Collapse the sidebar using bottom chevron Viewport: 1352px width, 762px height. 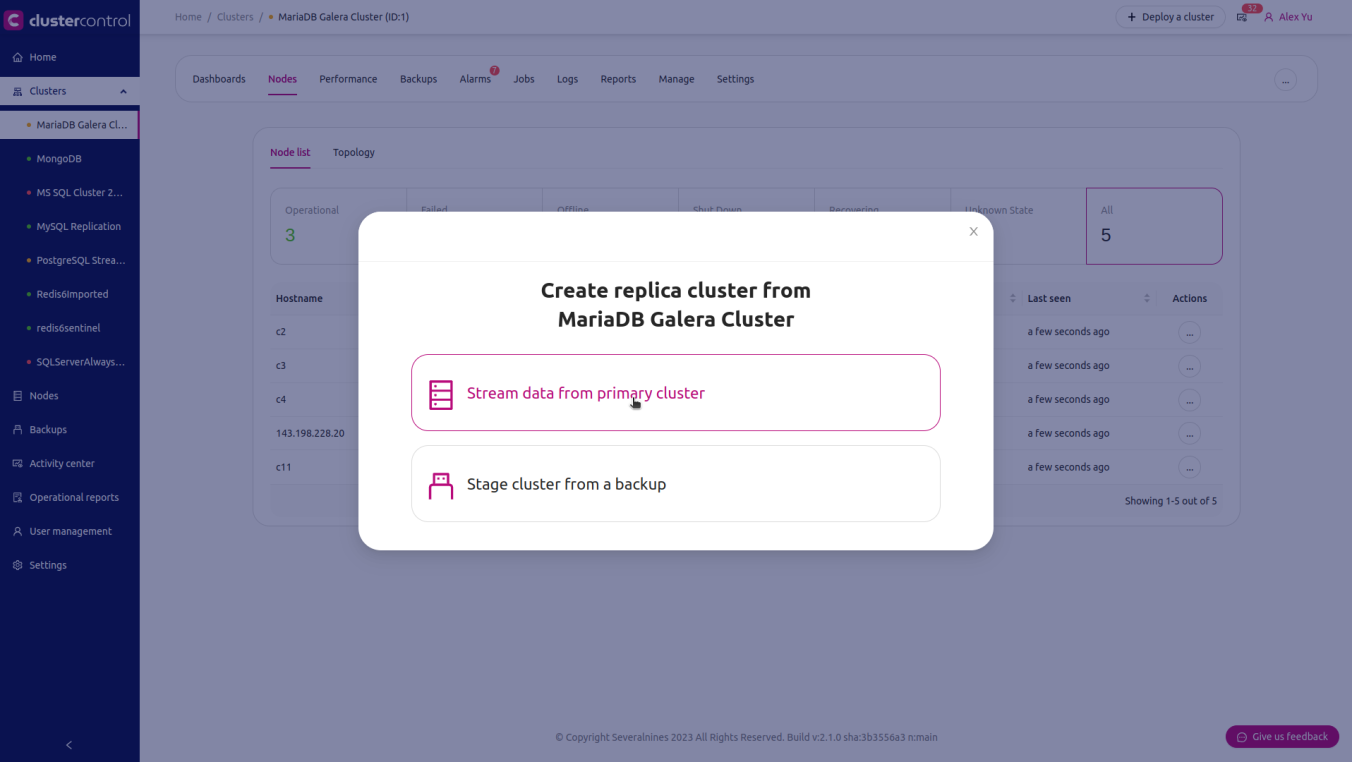tap(69, 745)
